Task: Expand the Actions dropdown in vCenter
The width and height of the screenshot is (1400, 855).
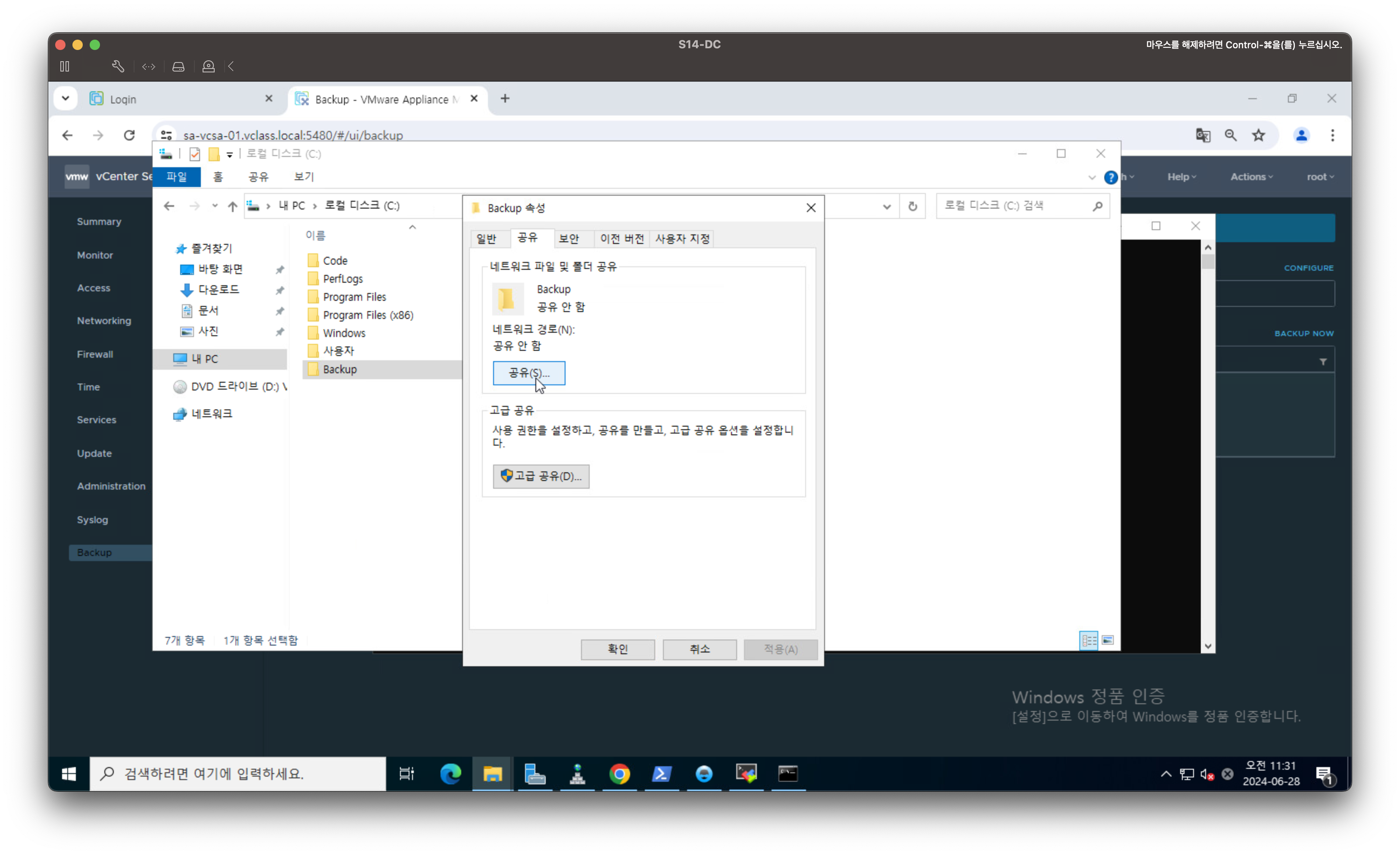Action: coord(1251,177)
